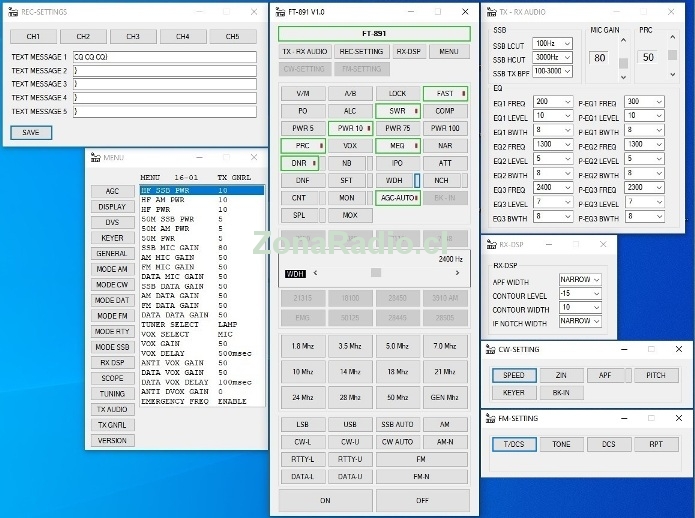Image resolution: width=695 pixels, height=518 pixels.
Task: Switch to the 7.0 Mhz band
Action: 445,346
